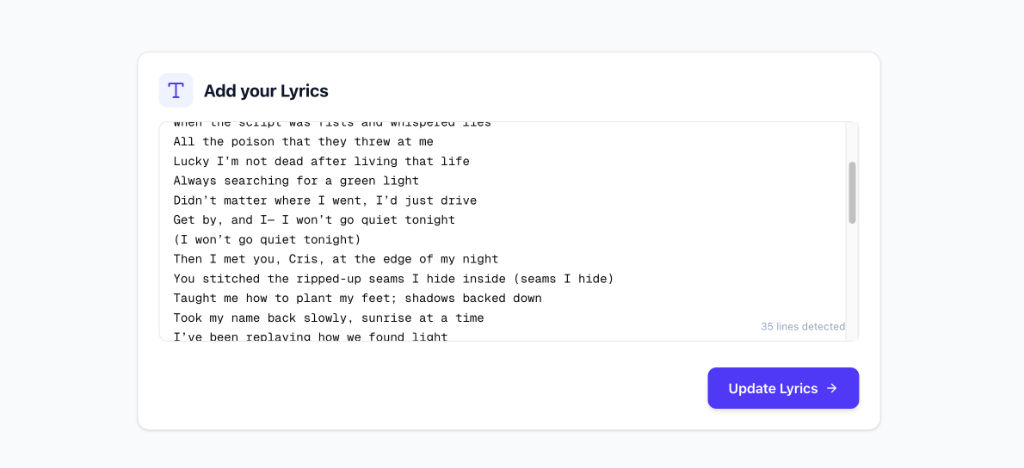Grab the lyrics box scrollbar thumb
1024x468 pixels.
(852, 192)
